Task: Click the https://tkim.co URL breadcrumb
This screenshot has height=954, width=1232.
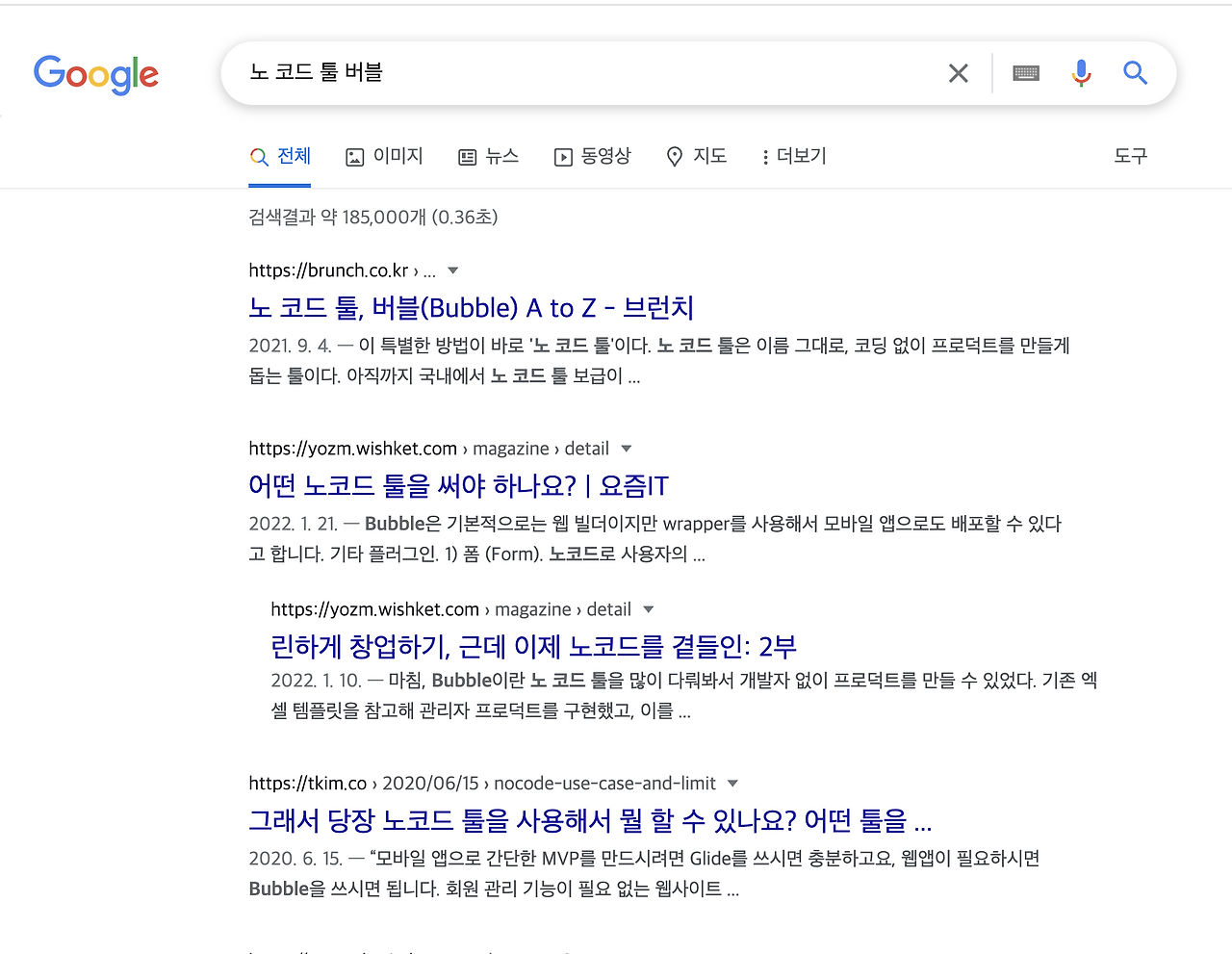Action: (x=482, y=784)
